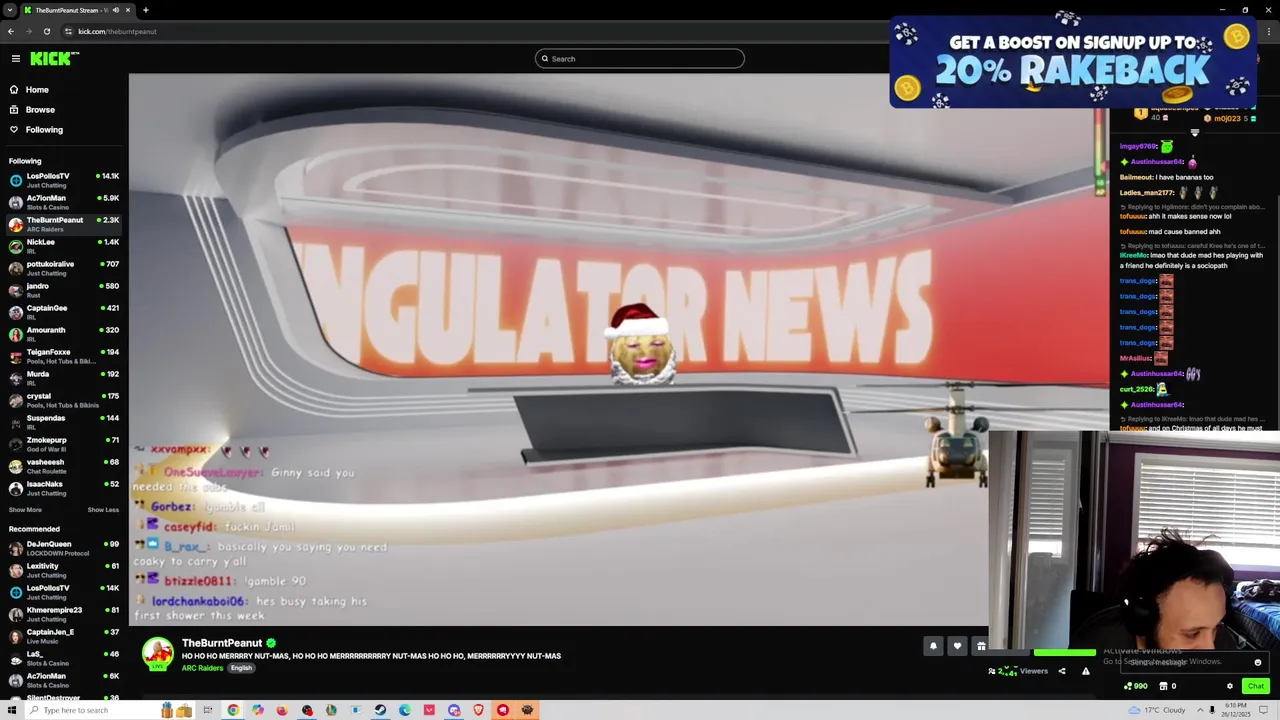Open a new browser tab

[x=145, y=10]
